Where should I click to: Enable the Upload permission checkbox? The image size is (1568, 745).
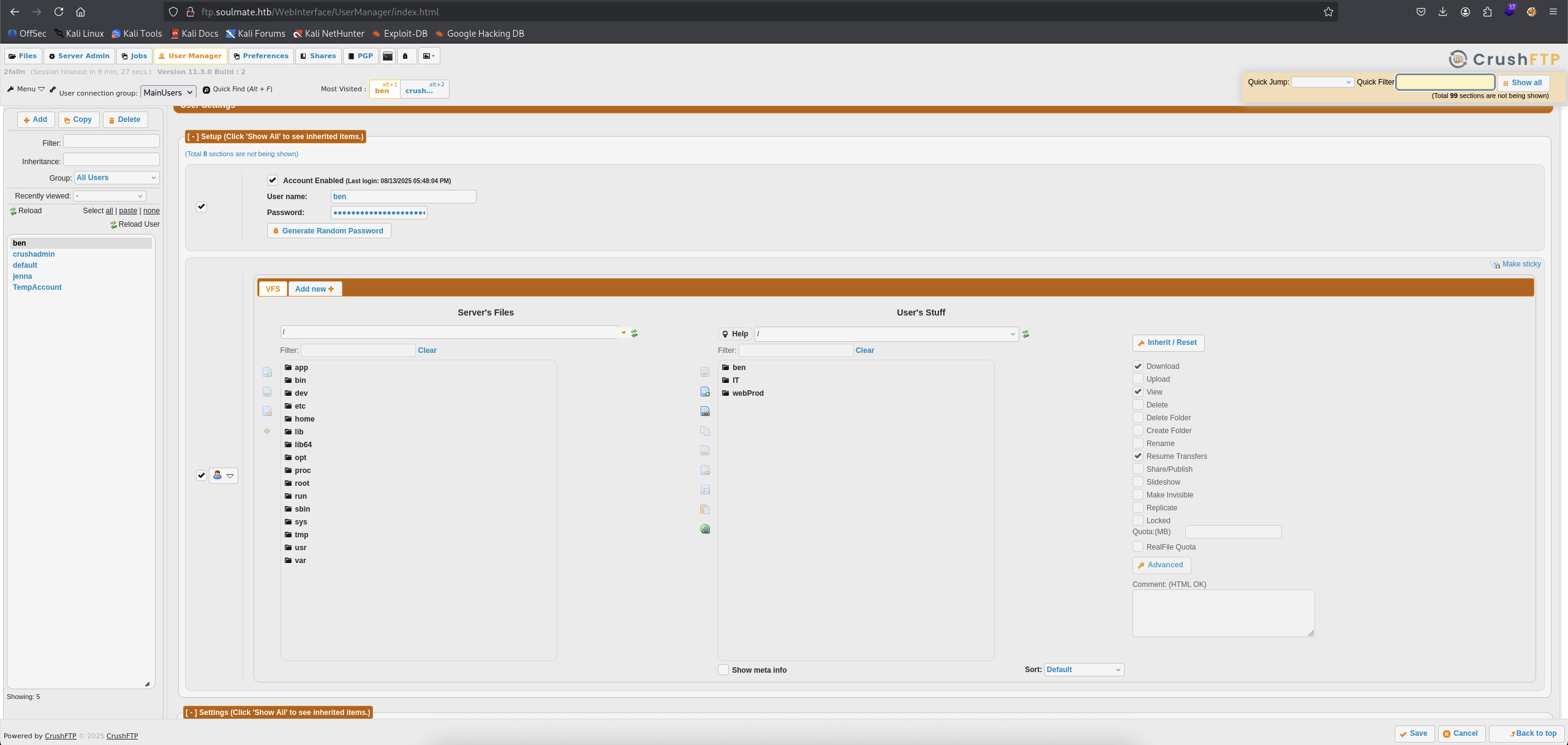click(1138, 379)
